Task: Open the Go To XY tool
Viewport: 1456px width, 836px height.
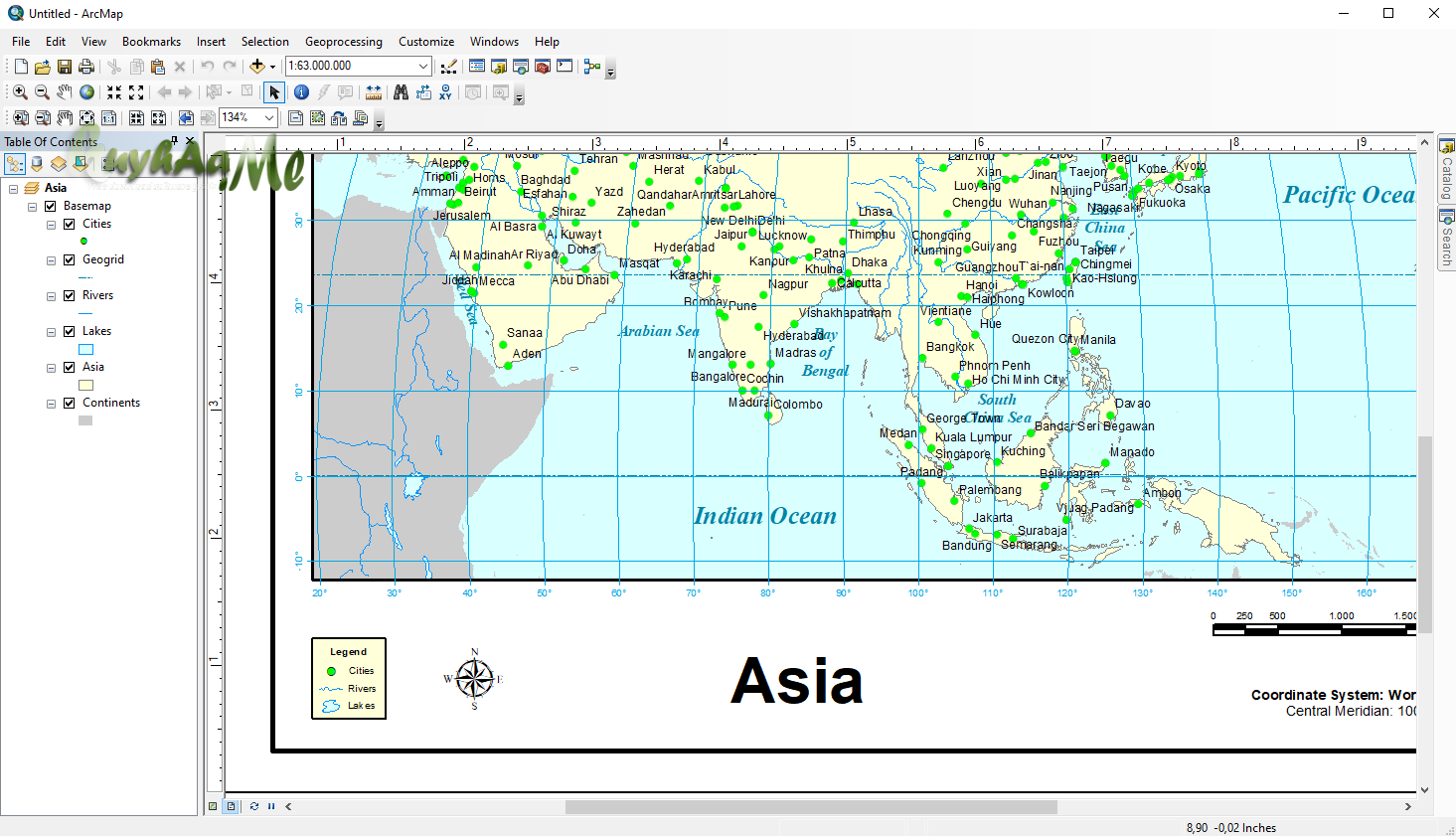Action: pos(446,91)
